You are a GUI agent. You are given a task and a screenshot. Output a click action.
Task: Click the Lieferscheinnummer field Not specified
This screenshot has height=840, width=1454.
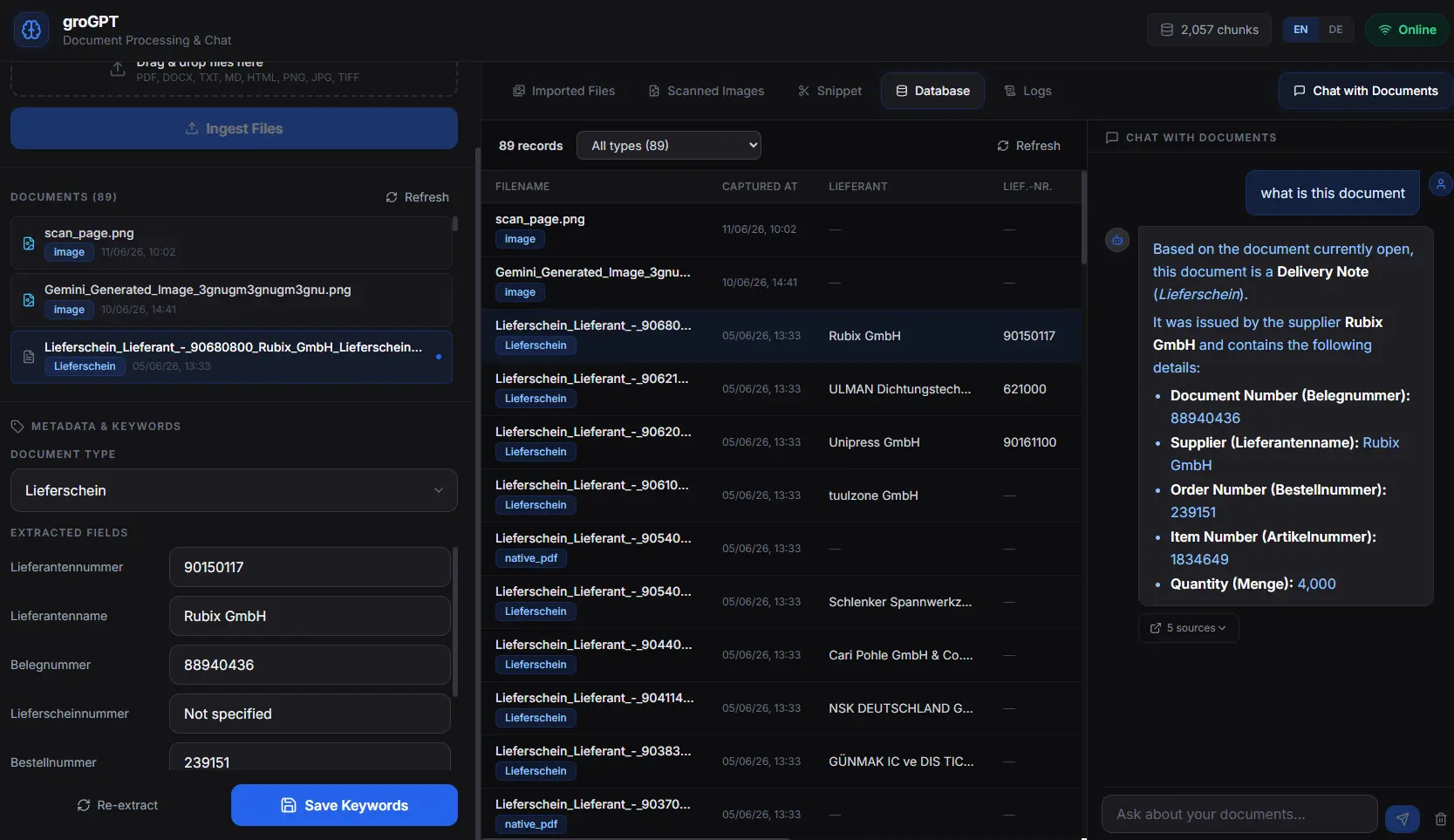[310, 714]
